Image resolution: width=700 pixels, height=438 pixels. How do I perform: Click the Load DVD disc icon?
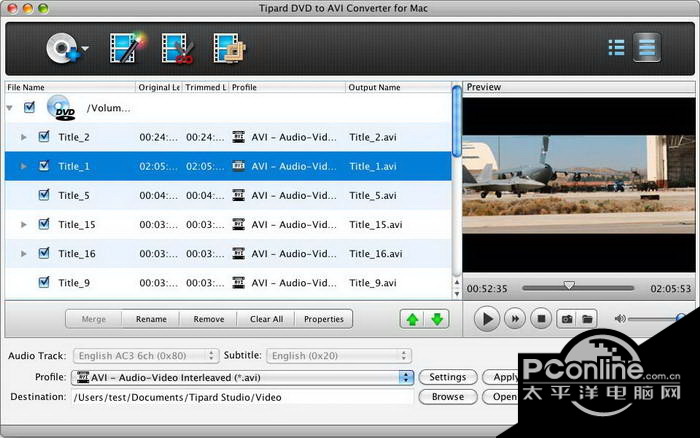62,48
